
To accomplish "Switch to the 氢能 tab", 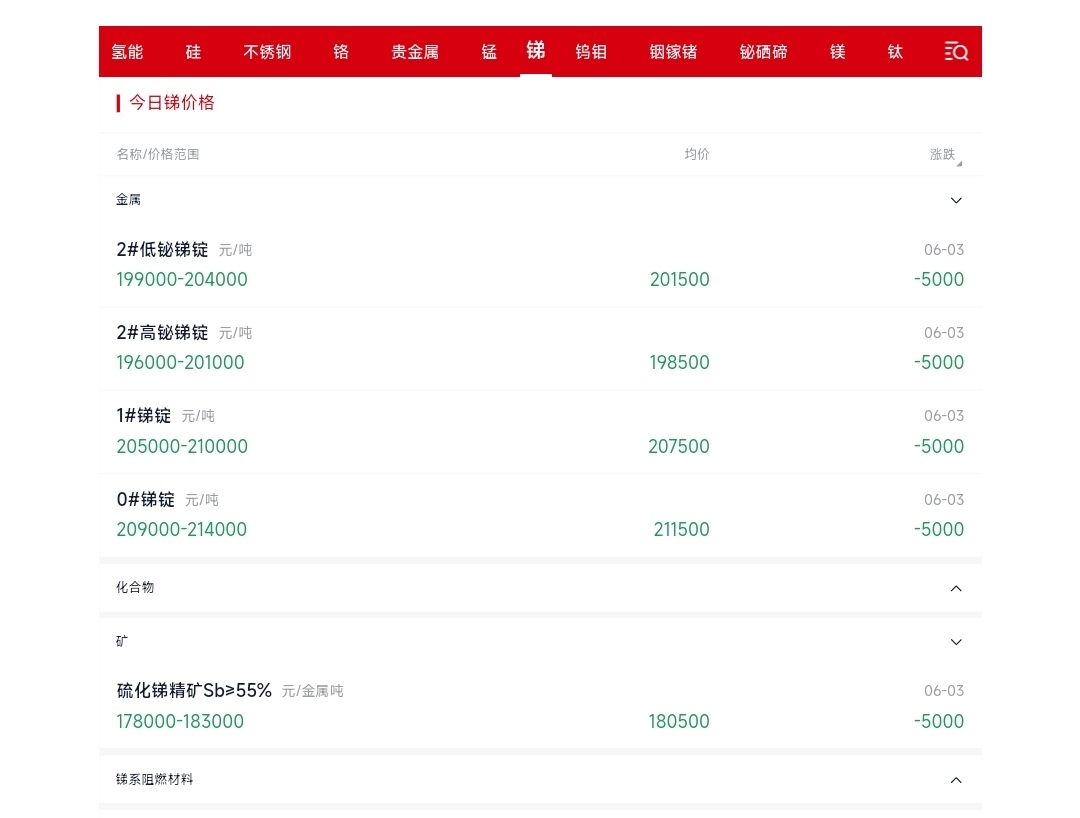I will (127, 52).
